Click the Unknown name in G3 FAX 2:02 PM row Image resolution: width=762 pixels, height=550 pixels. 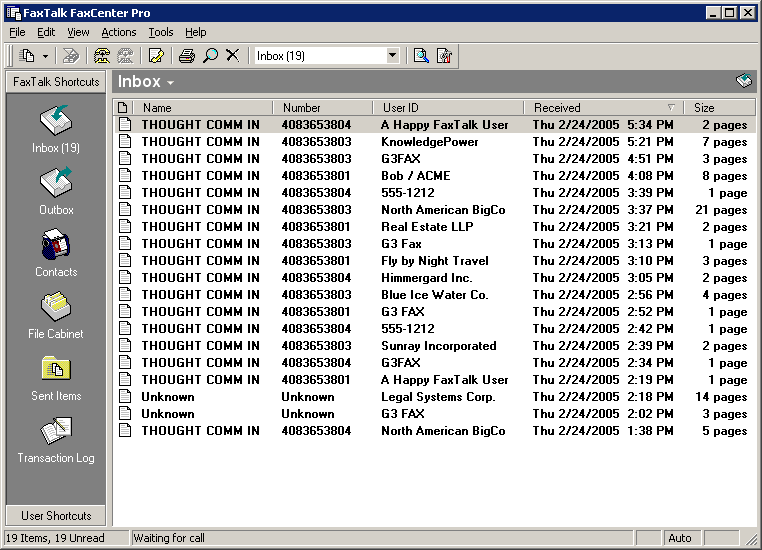[168, 413]
